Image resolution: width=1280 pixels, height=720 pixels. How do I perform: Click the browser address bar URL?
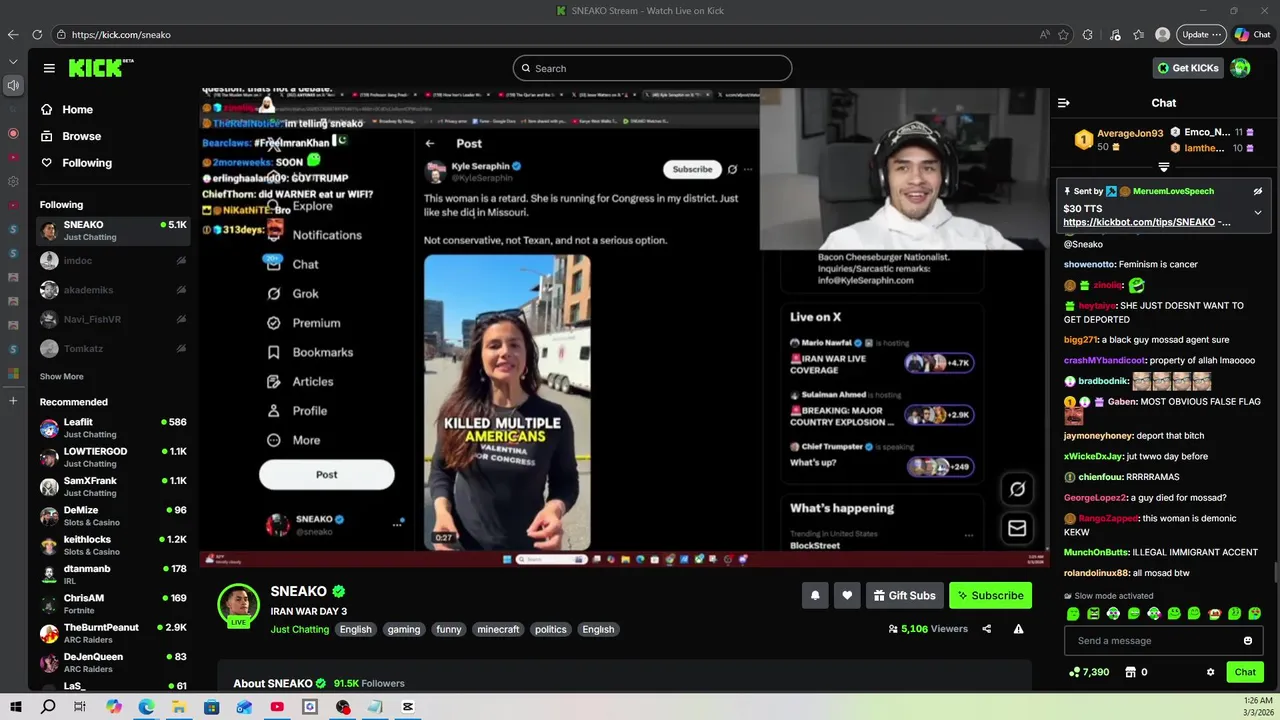click(121, 34)
